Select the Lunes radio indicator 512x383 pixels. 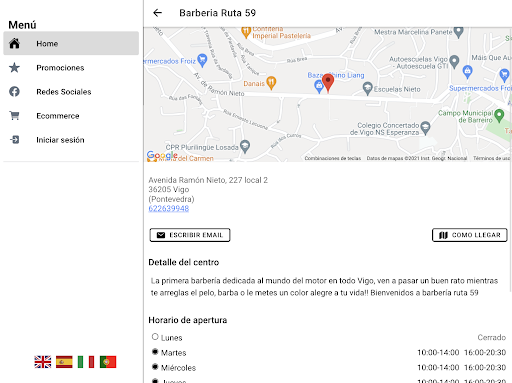pyautogui.click(x=155, y=337)
